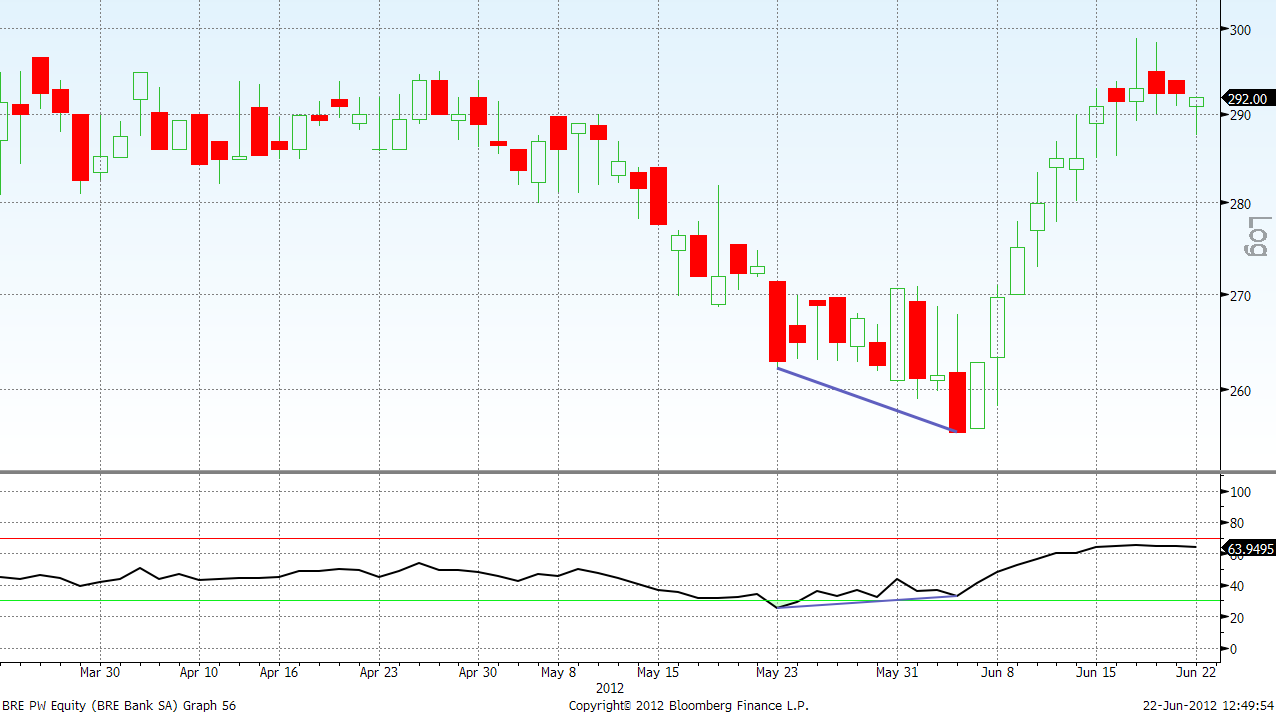Click the 40 indicator axis label
Screen dimensions: 1276x714
(x=1237, y=586)
